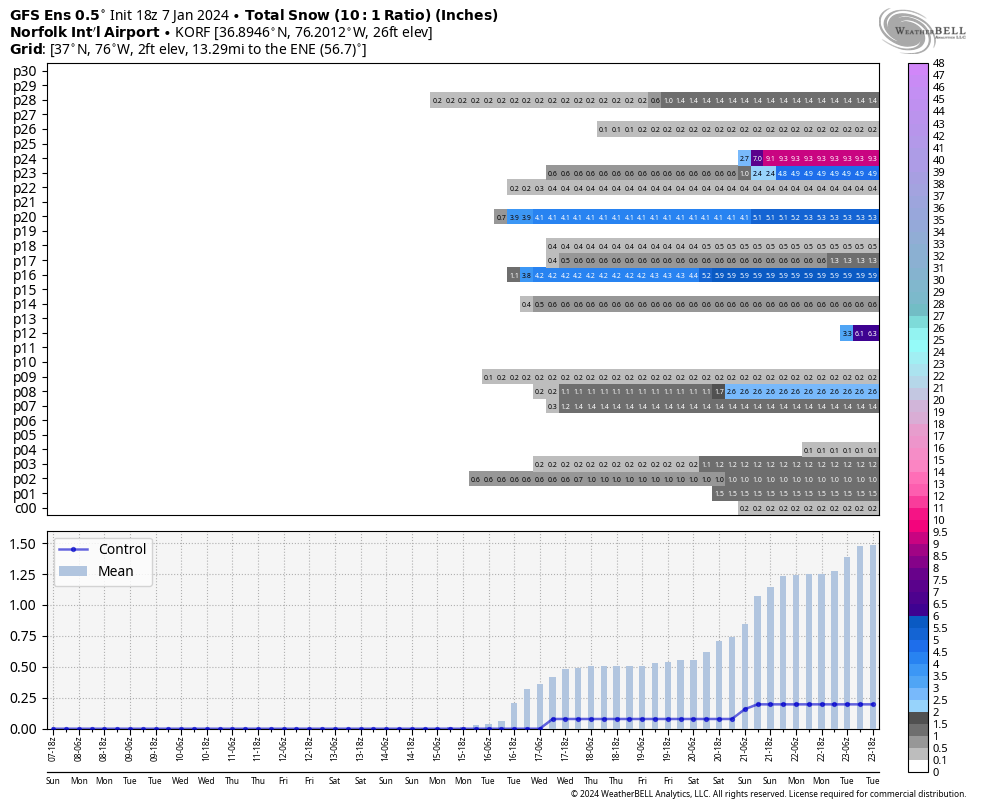Click the 1.7 cell in row p08

[719, 392]
